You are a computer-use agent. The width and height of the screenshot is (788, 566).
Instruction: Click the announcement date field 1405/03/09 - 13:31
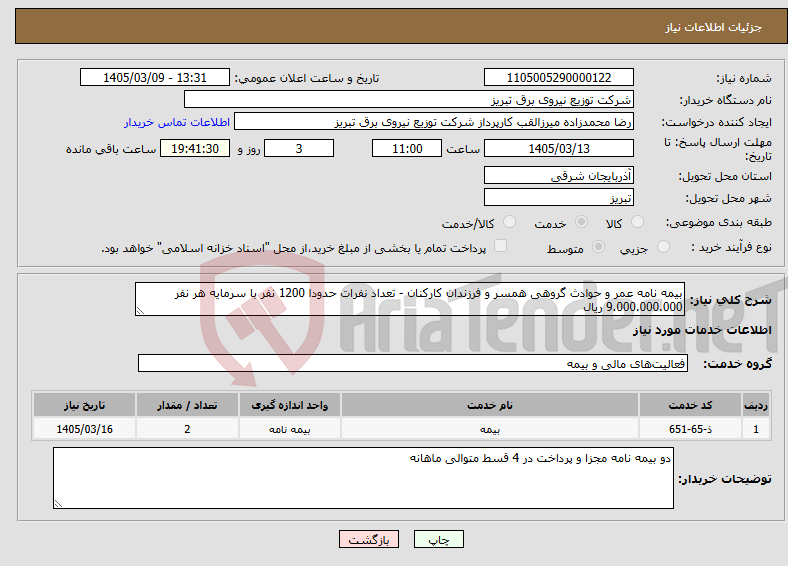coord(155,77)
